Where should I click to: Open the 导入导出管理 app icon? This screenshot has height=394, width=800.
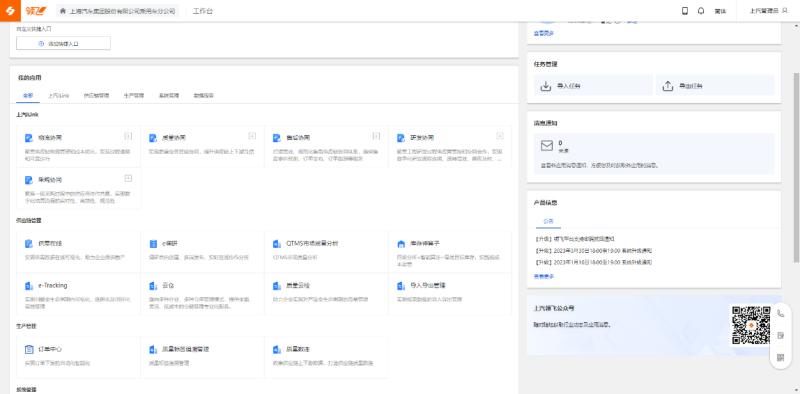point(401,286)
